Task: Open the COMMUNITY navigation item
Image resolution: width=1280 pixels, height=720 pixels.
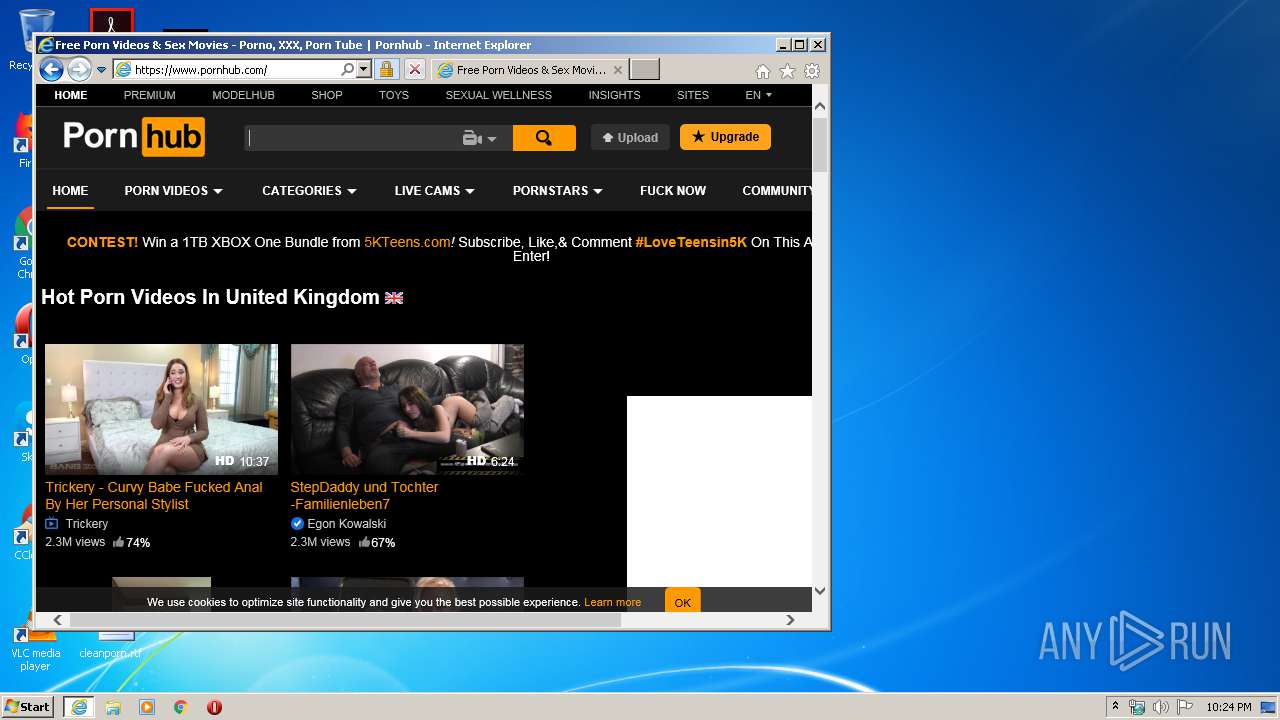Action: (777, 191)
